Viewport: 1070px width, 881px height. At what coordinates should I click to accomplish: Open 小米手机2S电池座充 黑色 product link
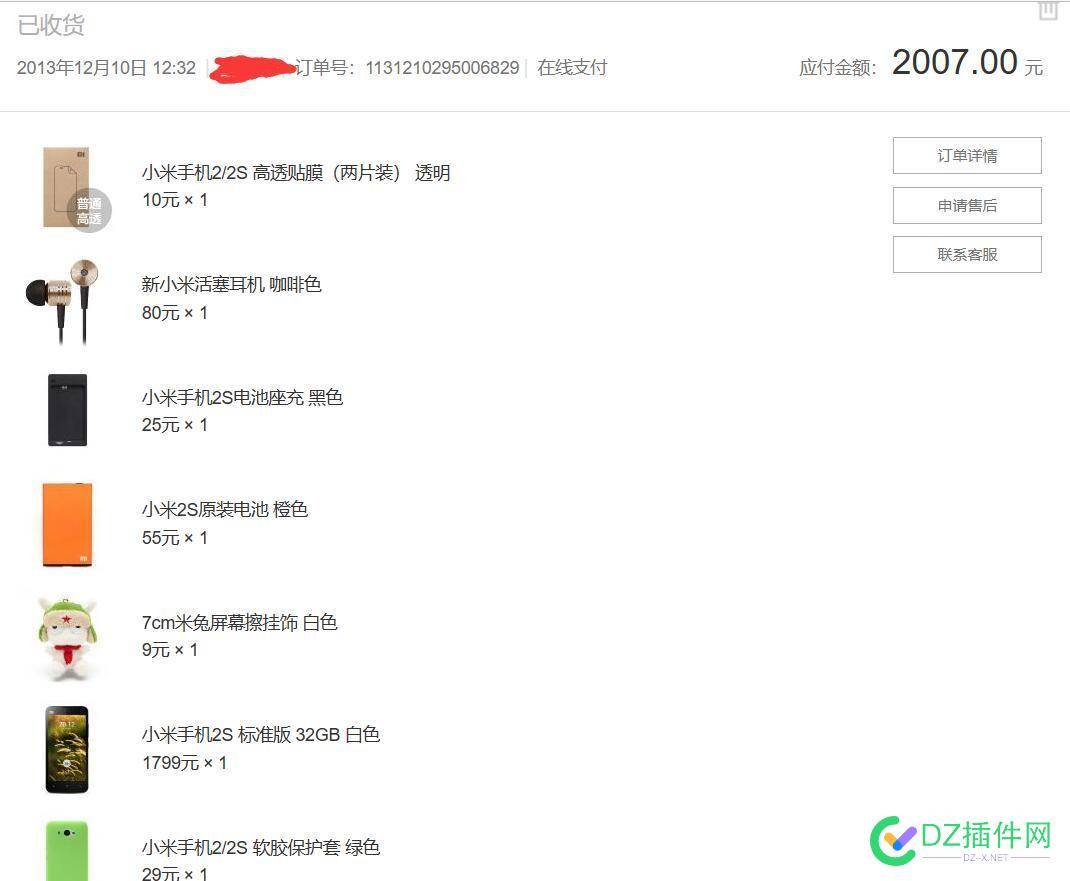[x=242, y=397]
